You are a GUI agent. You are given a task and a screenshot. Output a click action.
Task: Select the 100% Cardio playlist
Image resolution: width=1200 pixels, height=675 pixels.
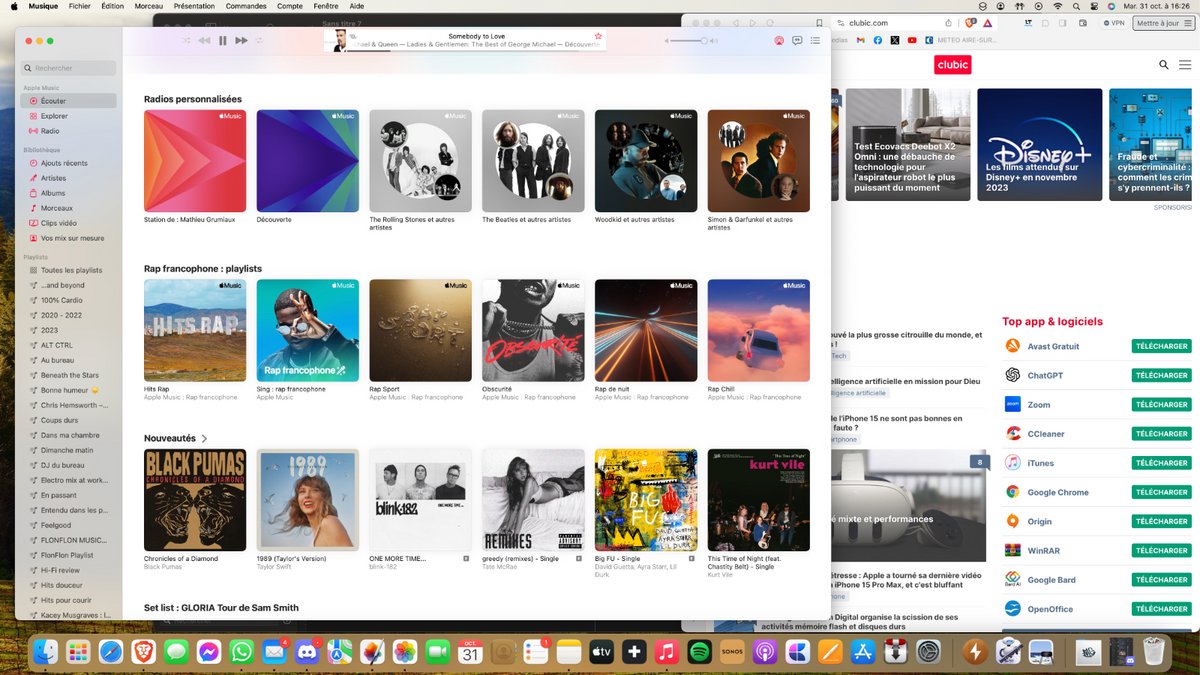(x=69, y=300)
